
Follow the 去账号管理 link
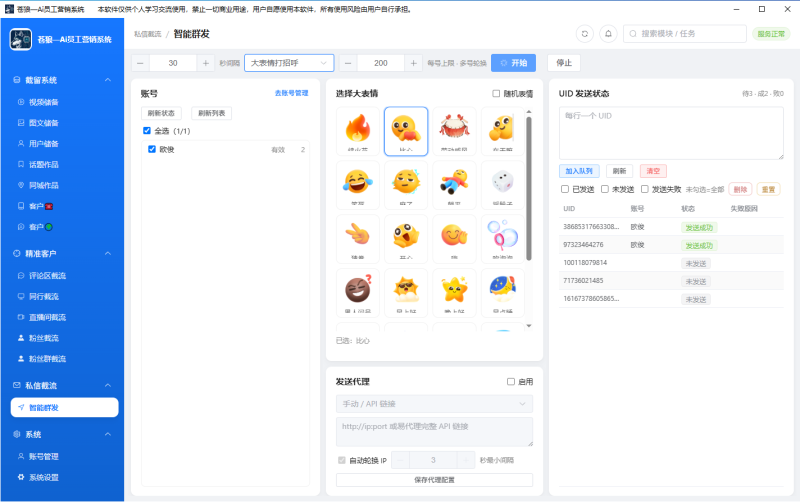[291, 93]
